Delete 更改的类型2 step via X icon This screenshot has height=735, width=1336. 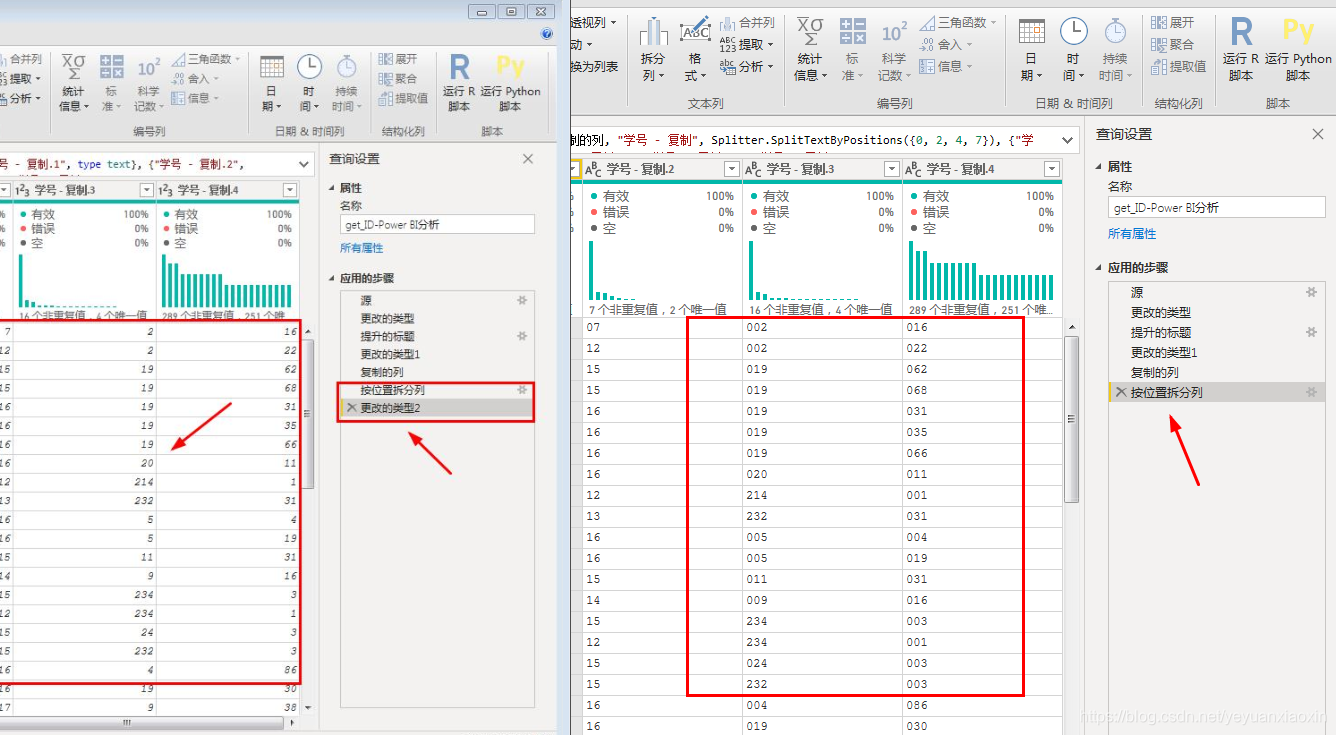[x=350, y=407]
